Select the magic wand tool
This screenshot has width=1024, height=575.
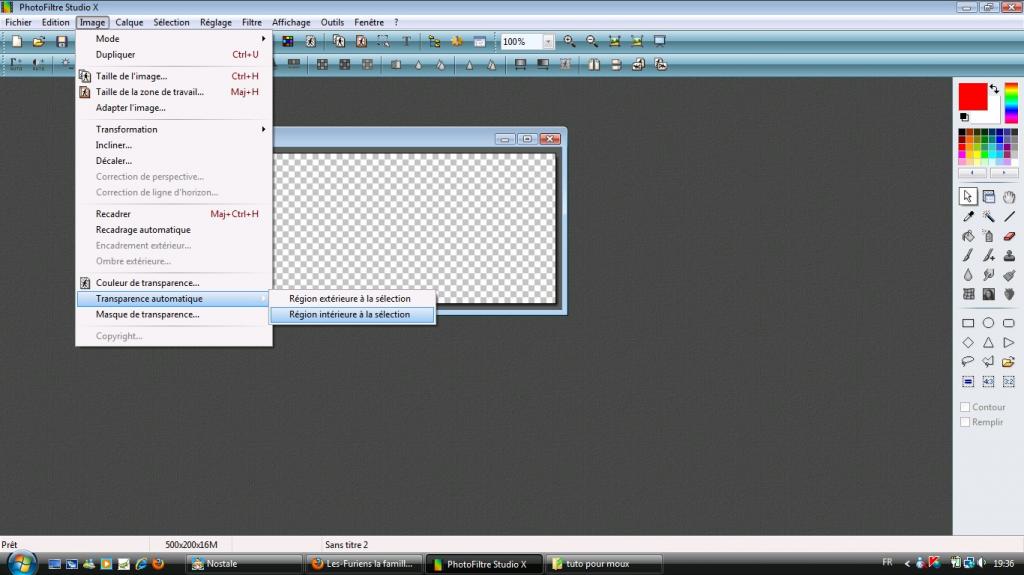click(x=989, y=216)
